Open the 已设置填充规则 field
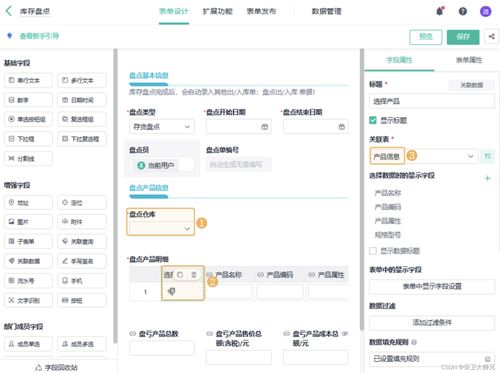Screen dimensions: 500x373 coord(432,359)
